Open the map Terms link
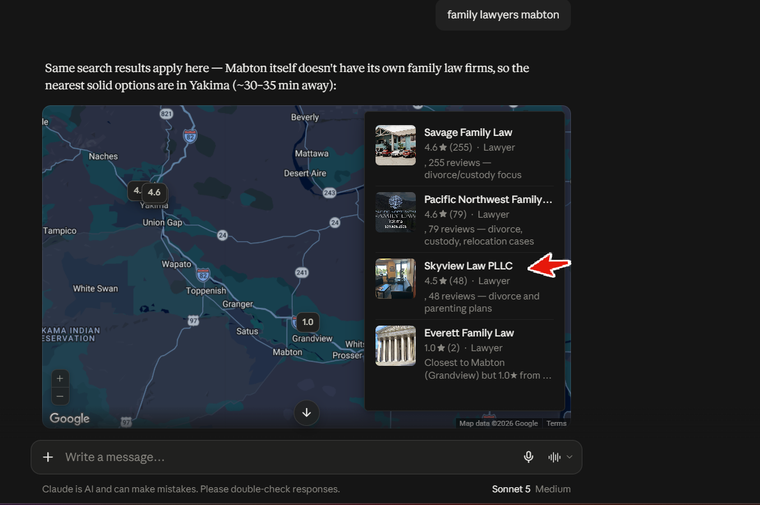The height and width of the screenshot is (505, 760). [x=556, y=423]
